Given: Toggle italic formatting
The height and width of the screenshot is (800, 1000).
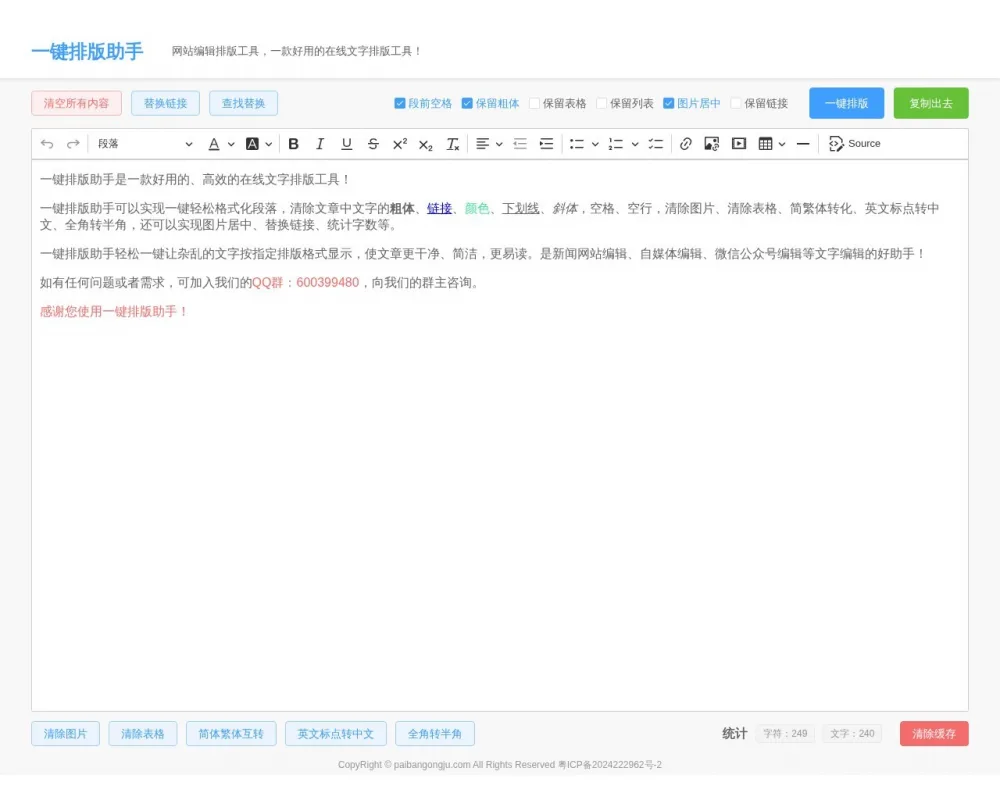Looking at the screenshot, I should pos(320,144).
